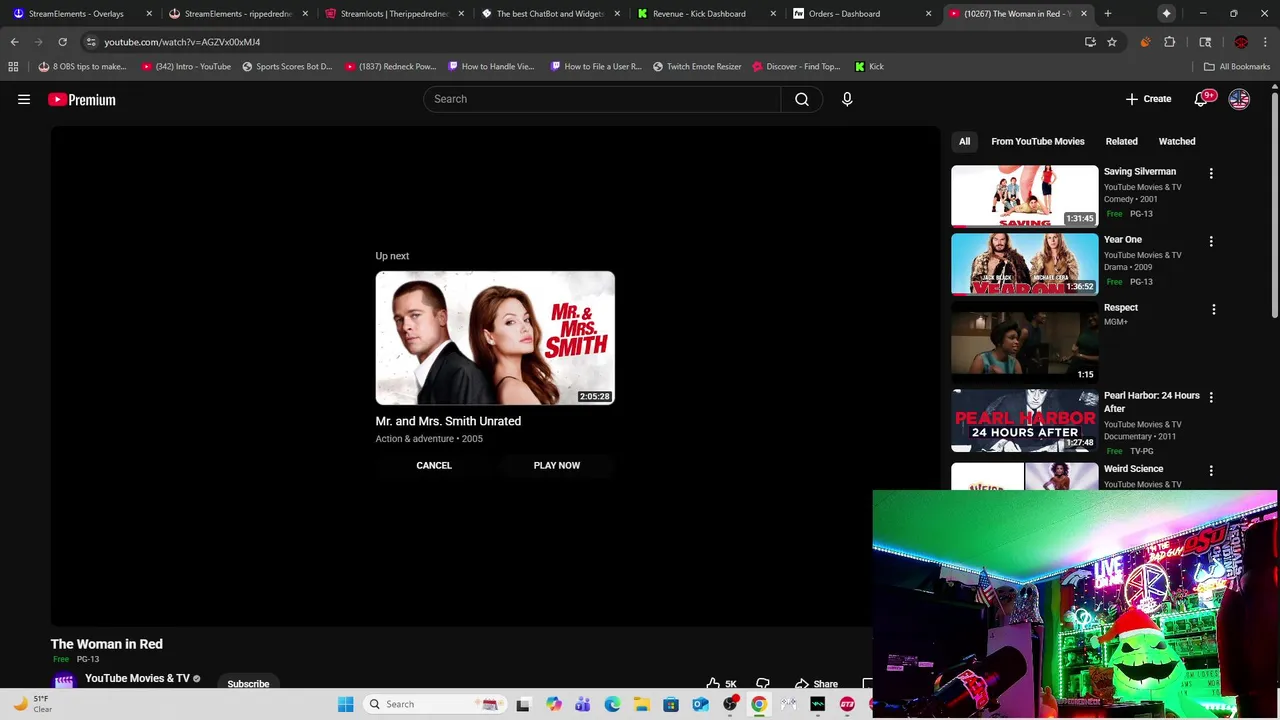Start voice search with microphone icon
This screenshot has height=720, width=1280.
(x=847, y=99)
